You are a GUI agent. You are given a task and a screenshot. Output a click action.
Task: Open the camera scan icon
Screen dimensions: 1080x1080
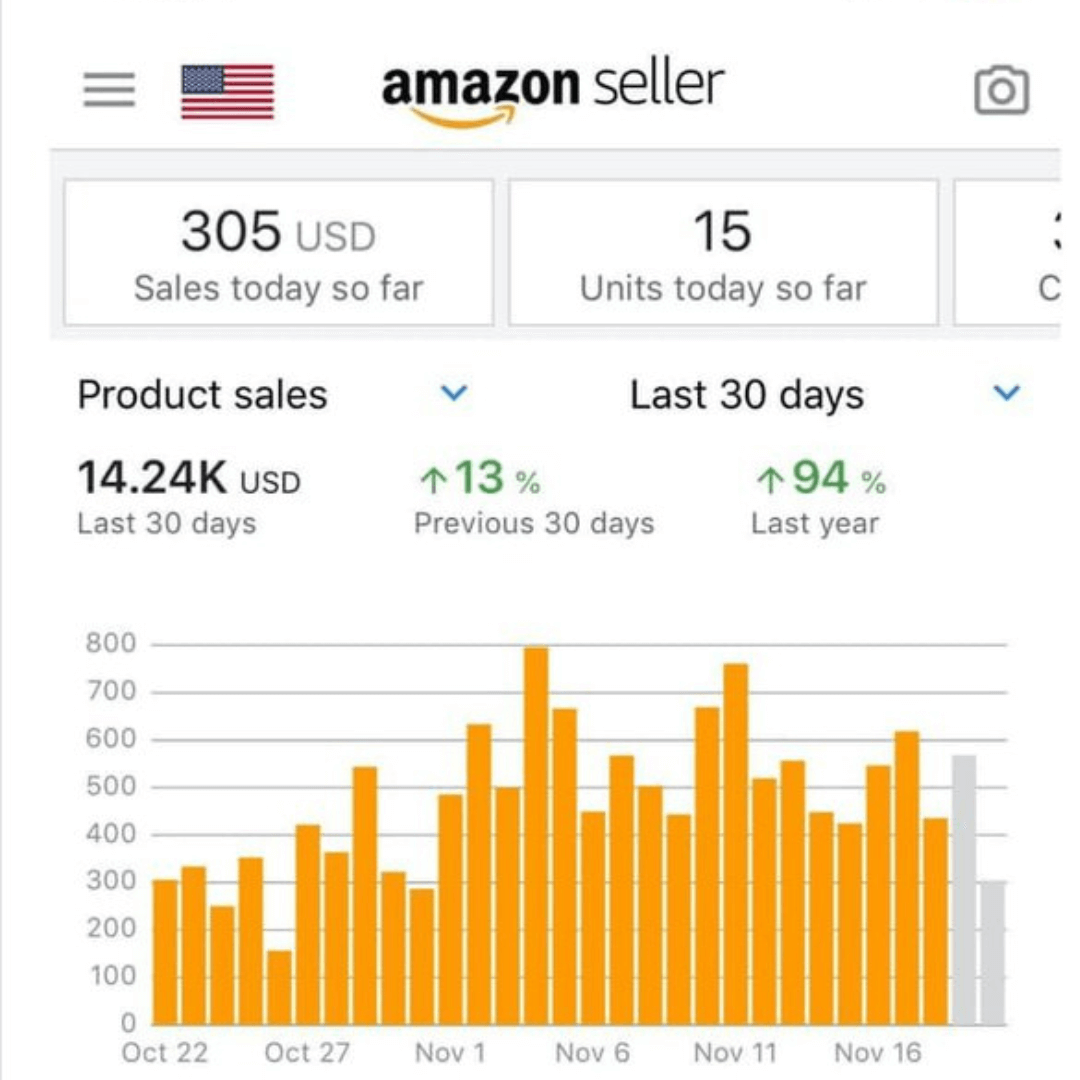coord(1001,91)
